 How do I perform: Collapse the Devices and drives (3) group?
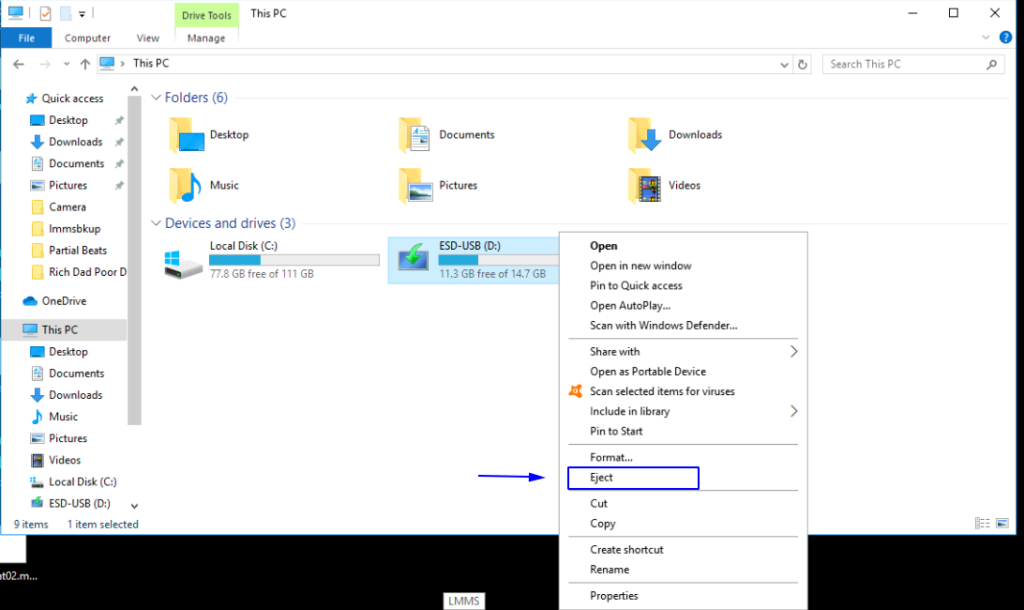tap(155, 223)
